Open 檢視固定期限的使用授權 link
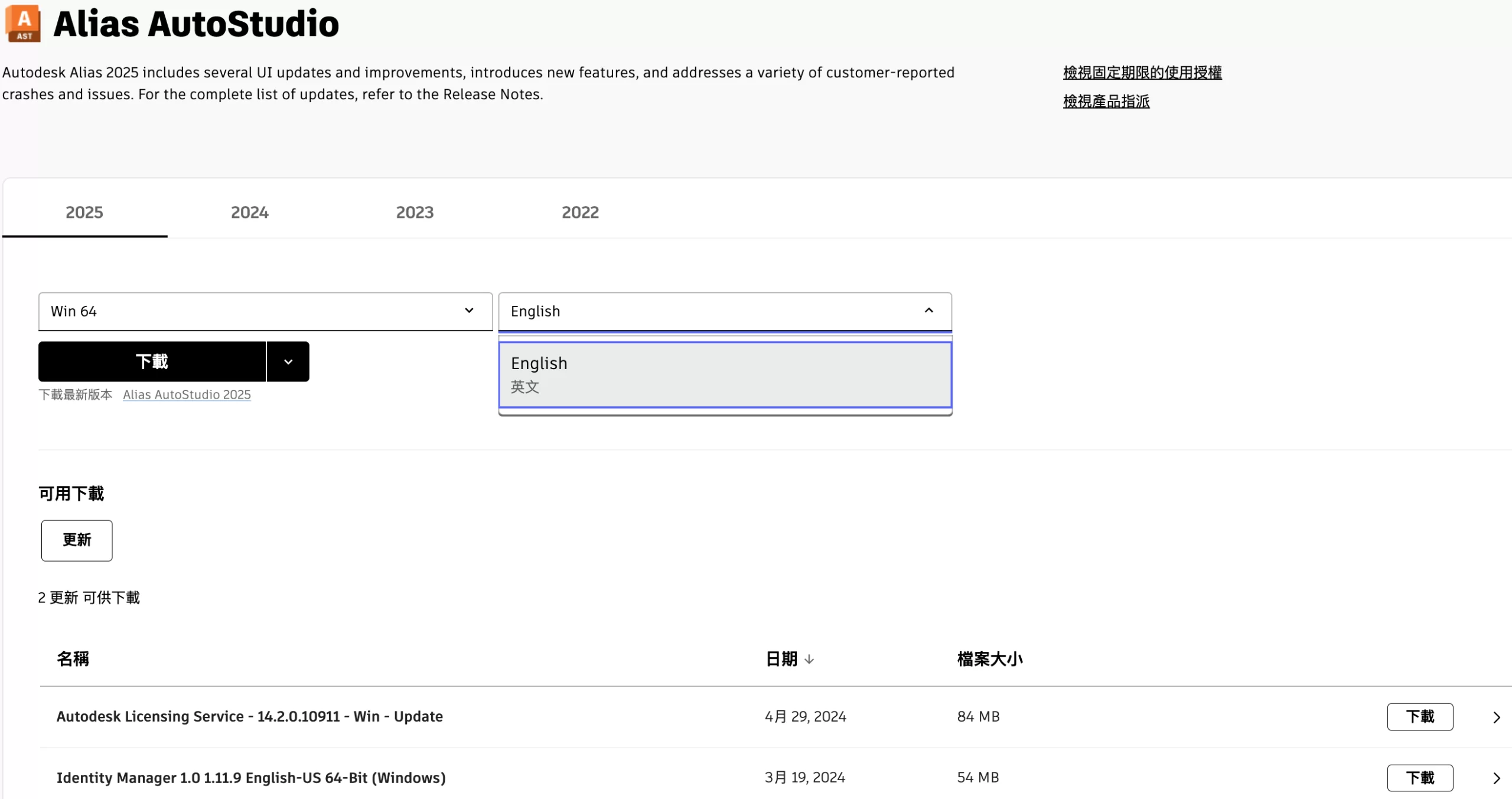This screenshot has width=1512, height=799. [x=1142, y=73]
